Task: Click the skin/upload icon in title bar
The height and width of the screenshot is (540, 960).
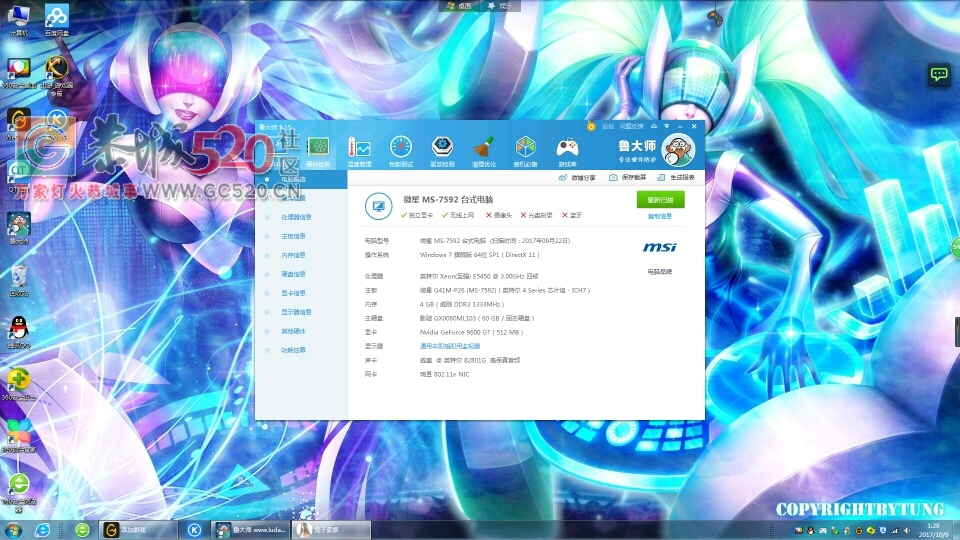Action: tap(654, 126)
